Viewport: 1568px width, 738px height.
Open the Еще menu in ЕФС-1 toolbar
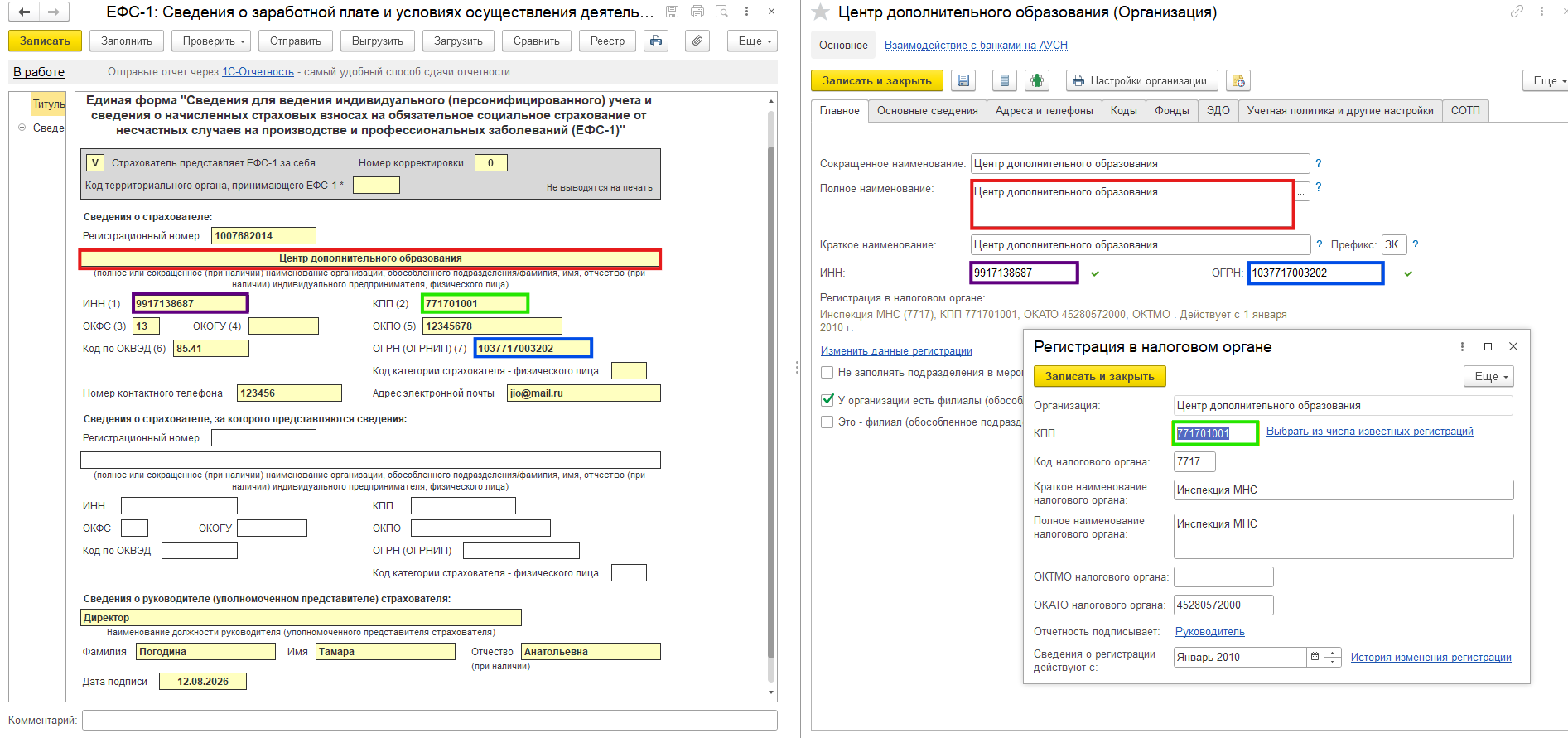pos(754,41)
